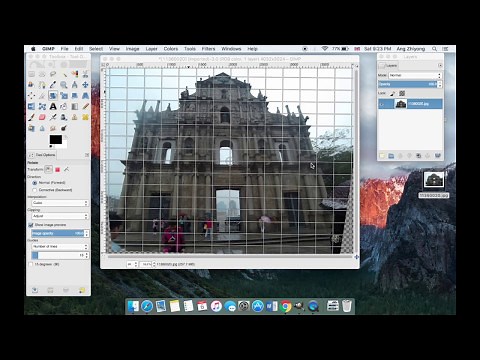Select the Scale tool
Viewport: 480px width, 360px height.
point(64,96)
